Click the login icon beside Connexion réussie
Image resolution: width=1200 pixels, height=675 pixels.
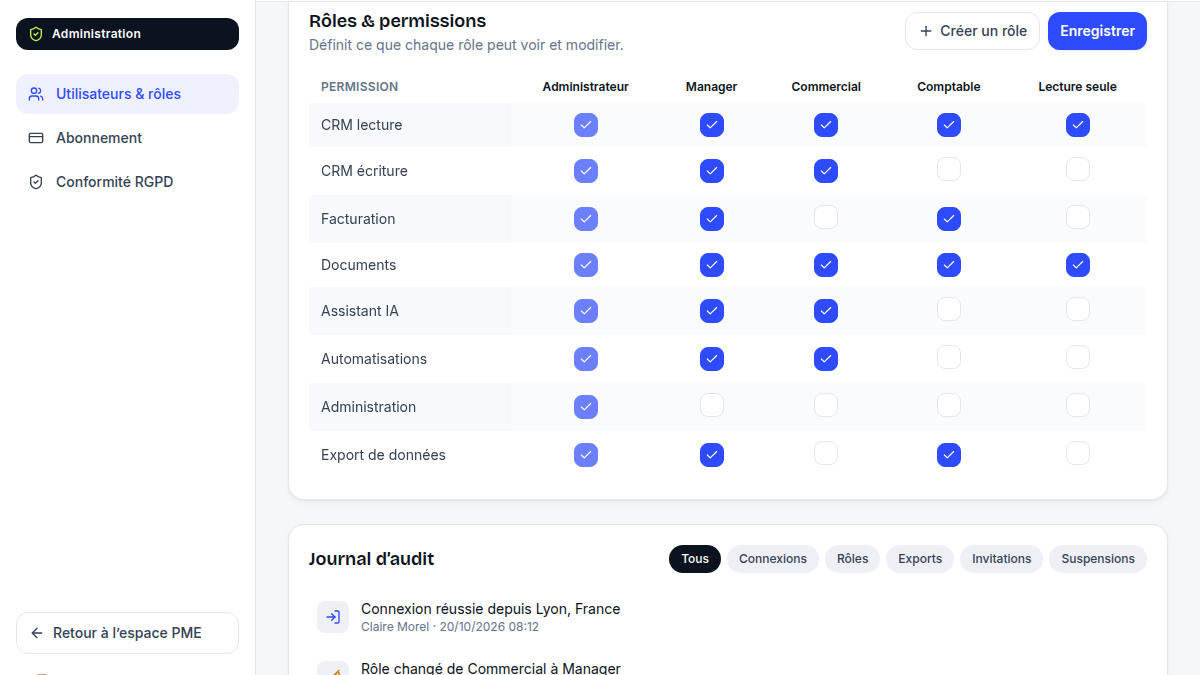(333, 617)
